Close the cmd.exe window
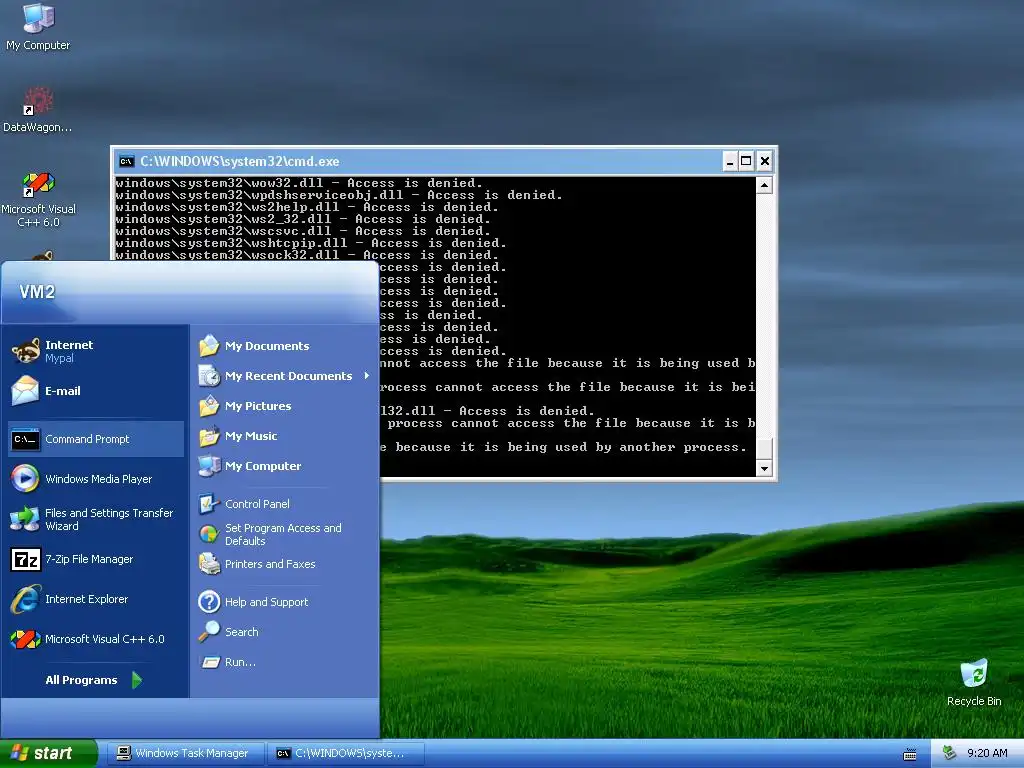1024x768 pixels. click(765, 161)
